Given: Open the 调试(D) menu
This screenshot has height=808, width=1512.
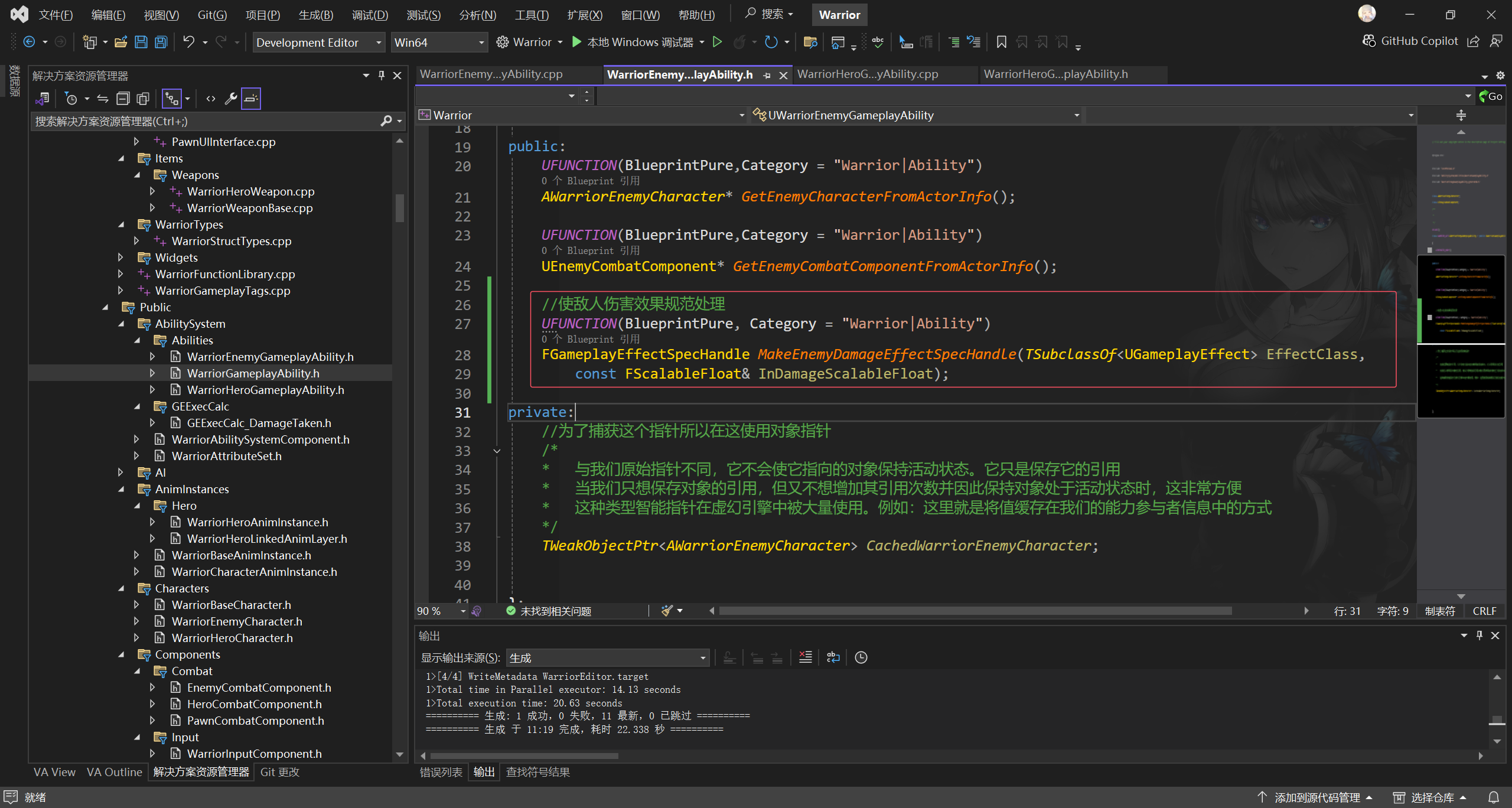Looking at the screenshot, I should click(370, 15).
